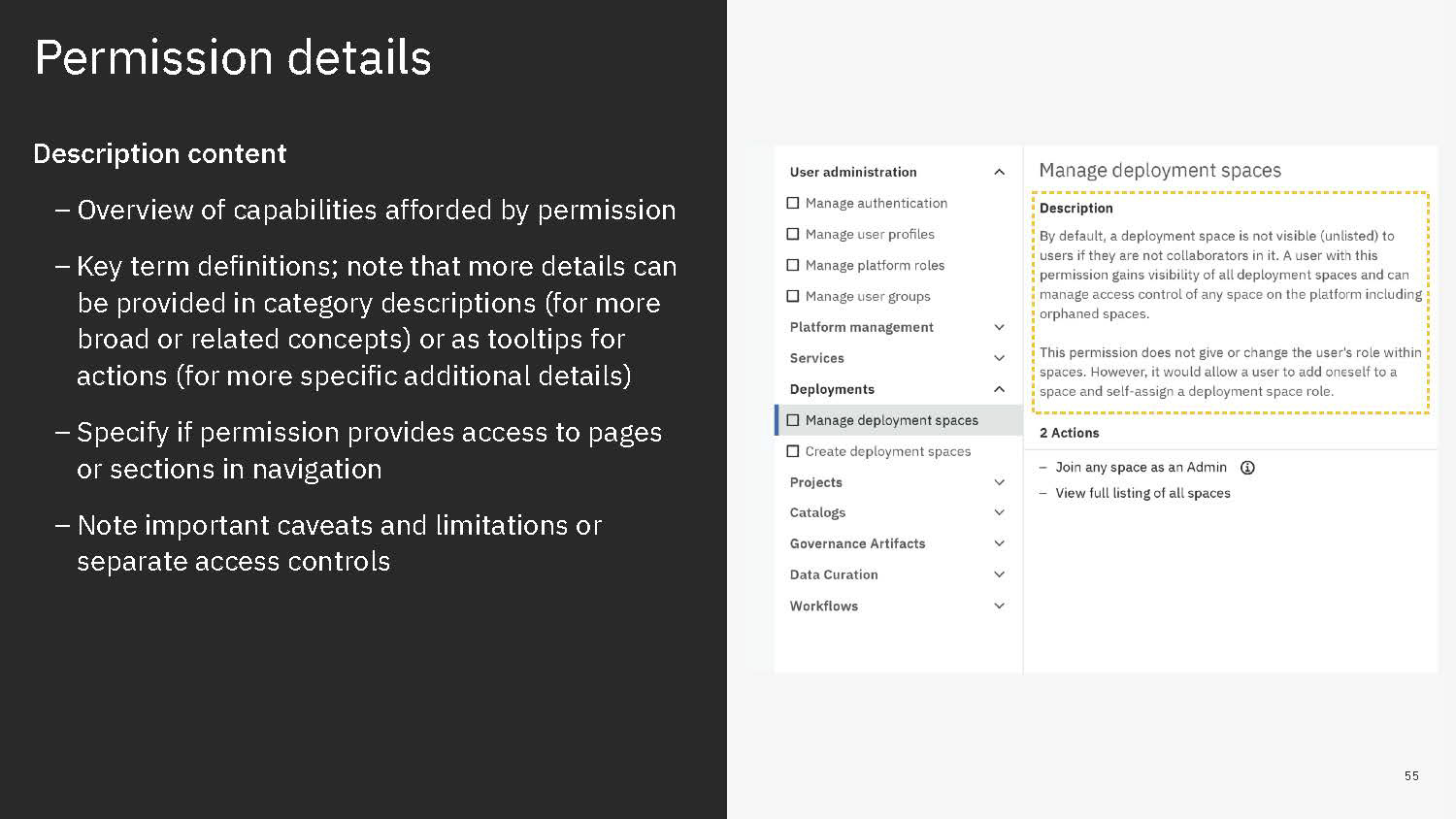The width and height of the screenshot is (1456, 819).
Task: Select the Manage authentication permission label
Action: click(x=877, y=203)
